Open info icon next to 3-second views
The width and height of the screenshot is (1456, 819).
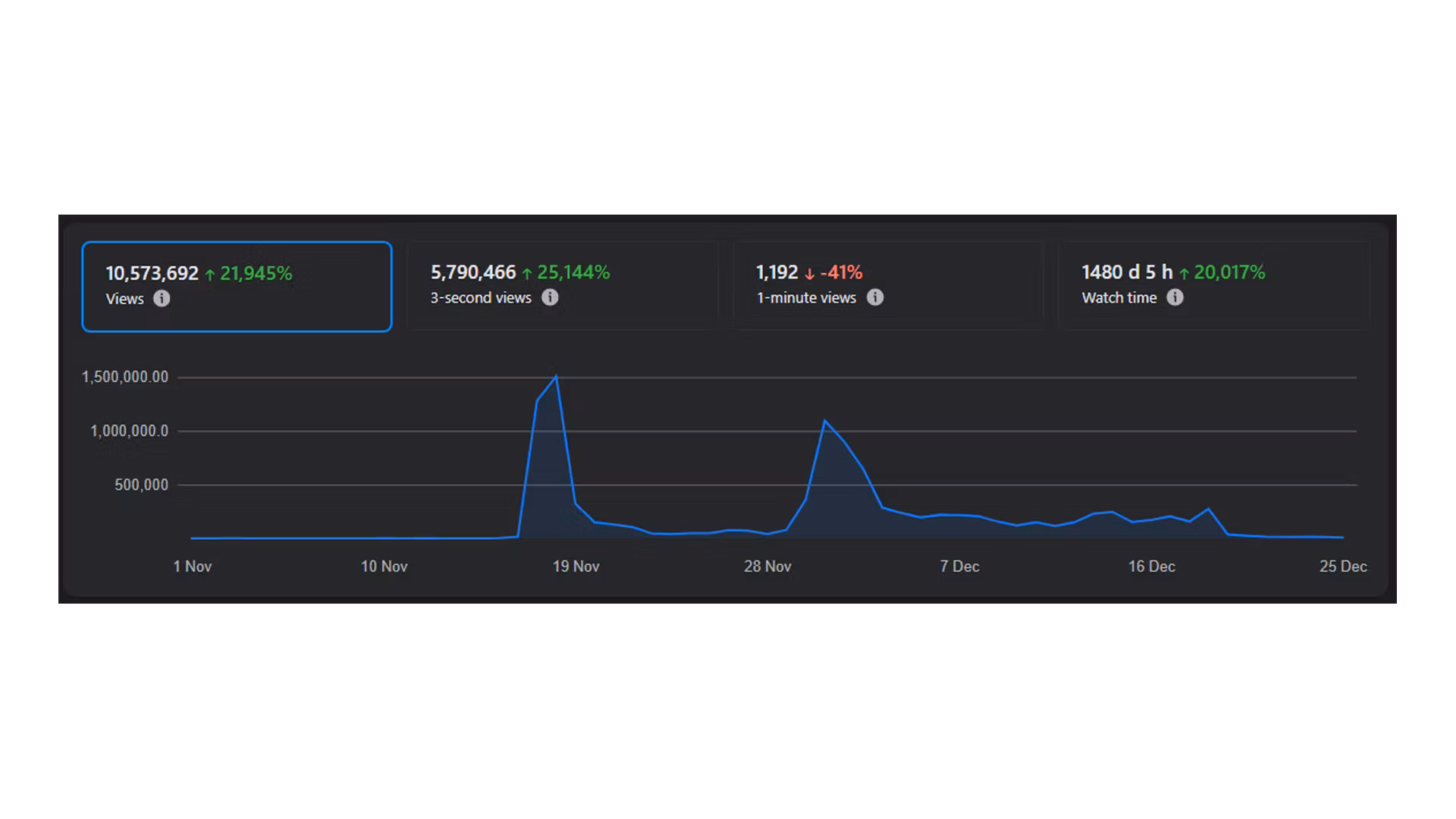[550, 297]
